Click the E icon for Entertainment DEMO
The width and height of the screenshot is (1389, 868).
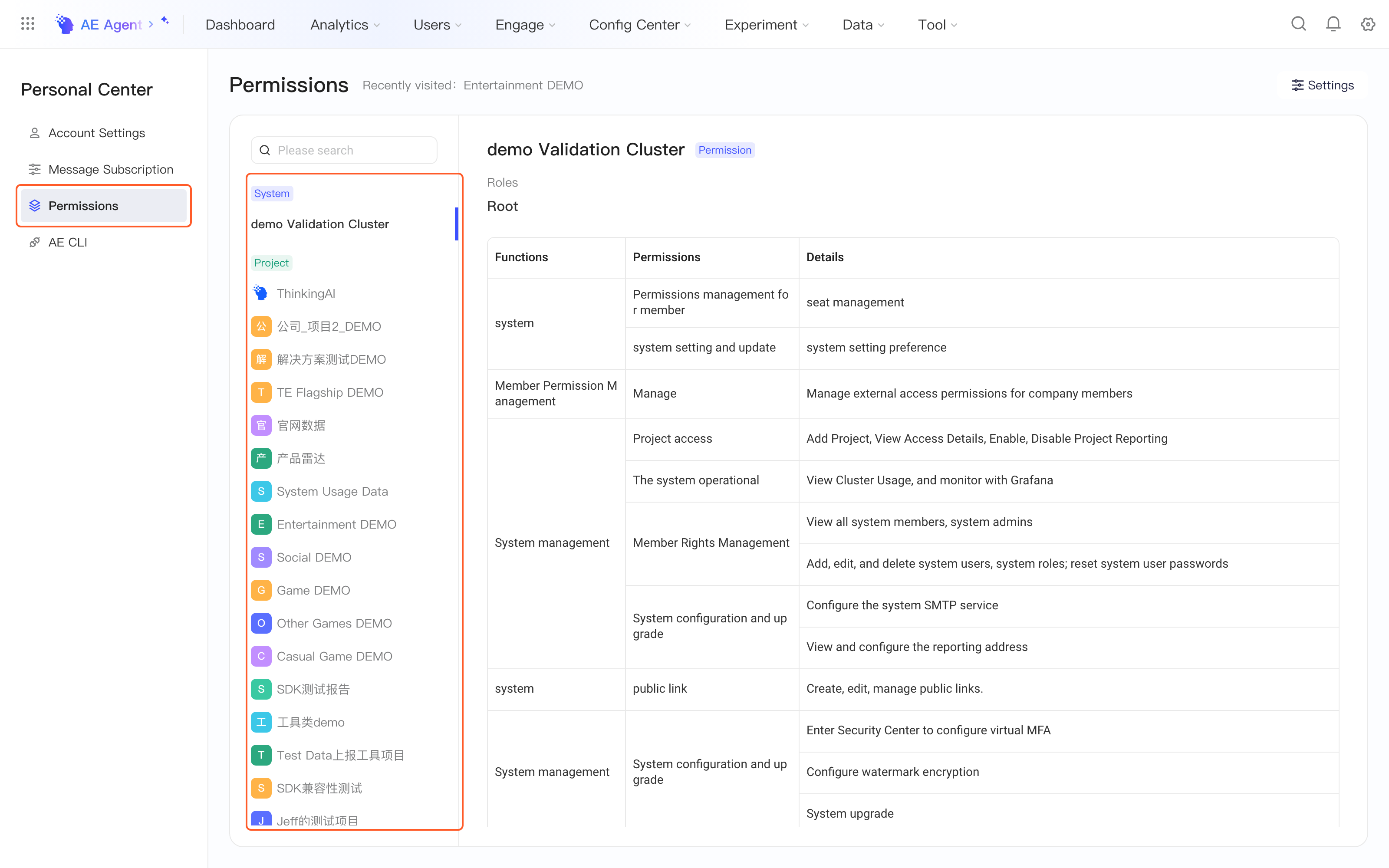(x=261, y=524)
